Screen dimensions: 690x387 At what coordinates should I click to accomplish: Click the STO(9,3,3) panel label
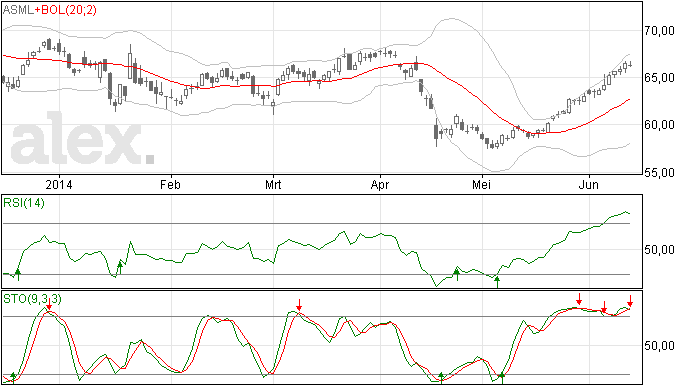coord(33,299)
